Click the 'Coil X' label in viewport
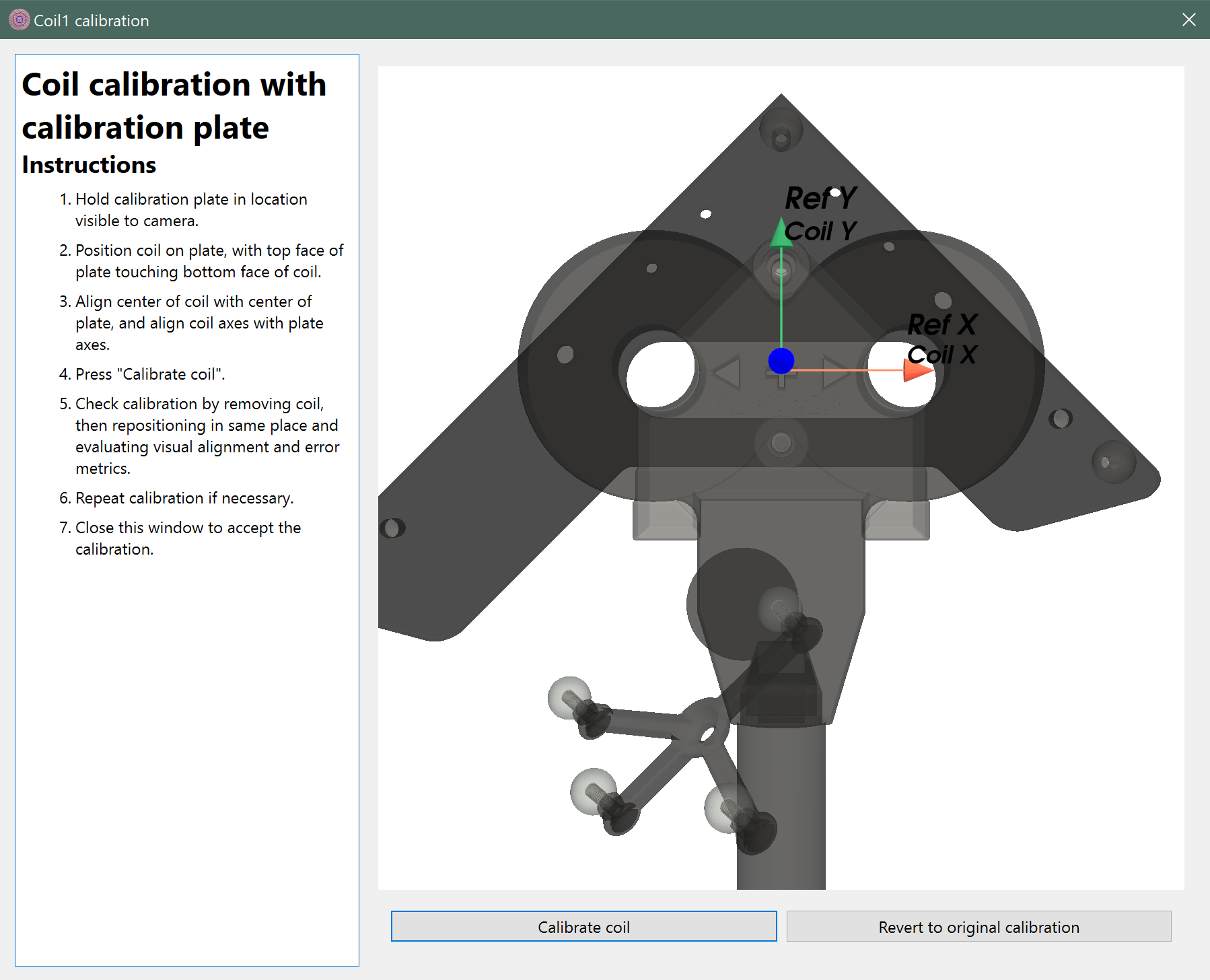The width and height of the screenshot is (1210, 980). point(942,355)
